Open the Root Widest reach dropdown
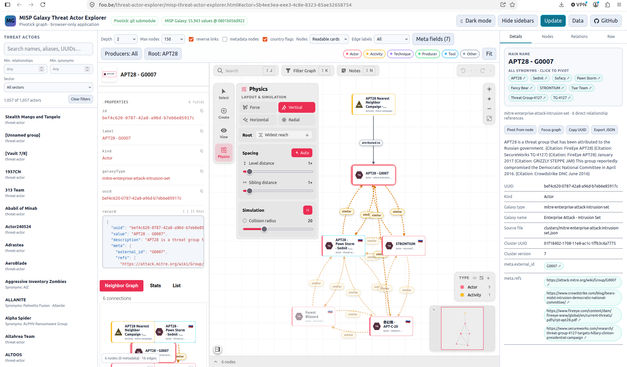 [285, 135]
